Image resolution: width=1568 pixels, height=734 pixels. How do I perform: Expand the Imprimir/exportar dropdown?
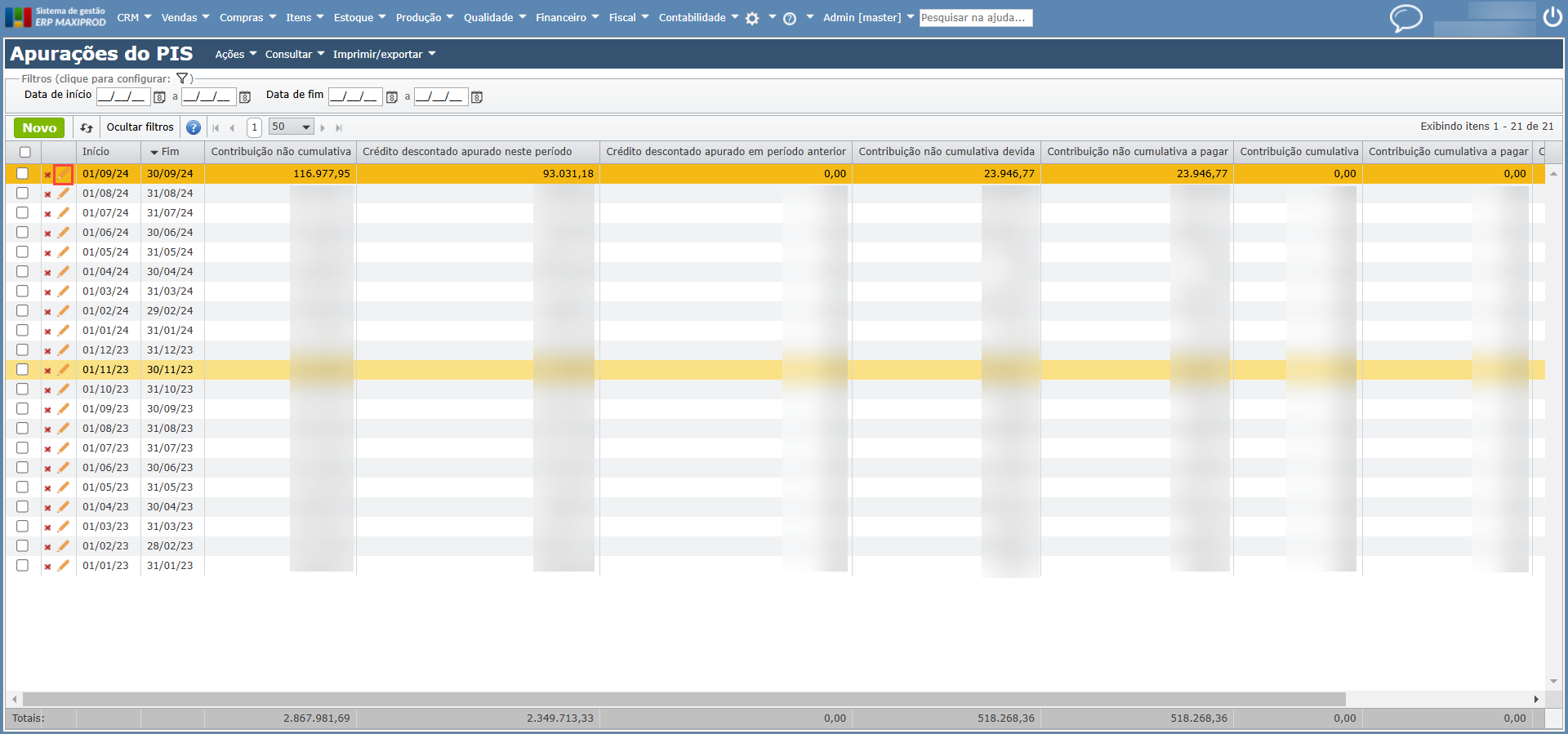[385, 55]
